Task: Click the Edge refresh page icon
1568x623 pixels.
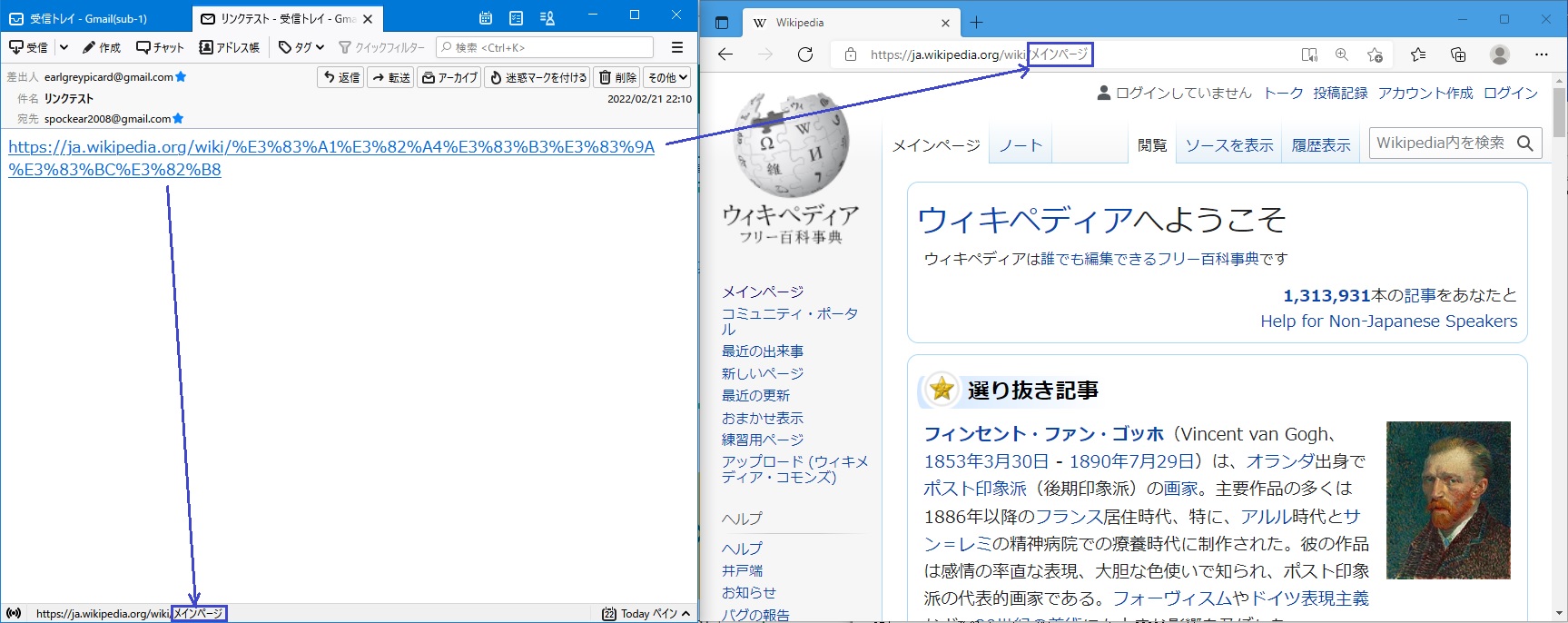Action: click(x=804, y=54)
